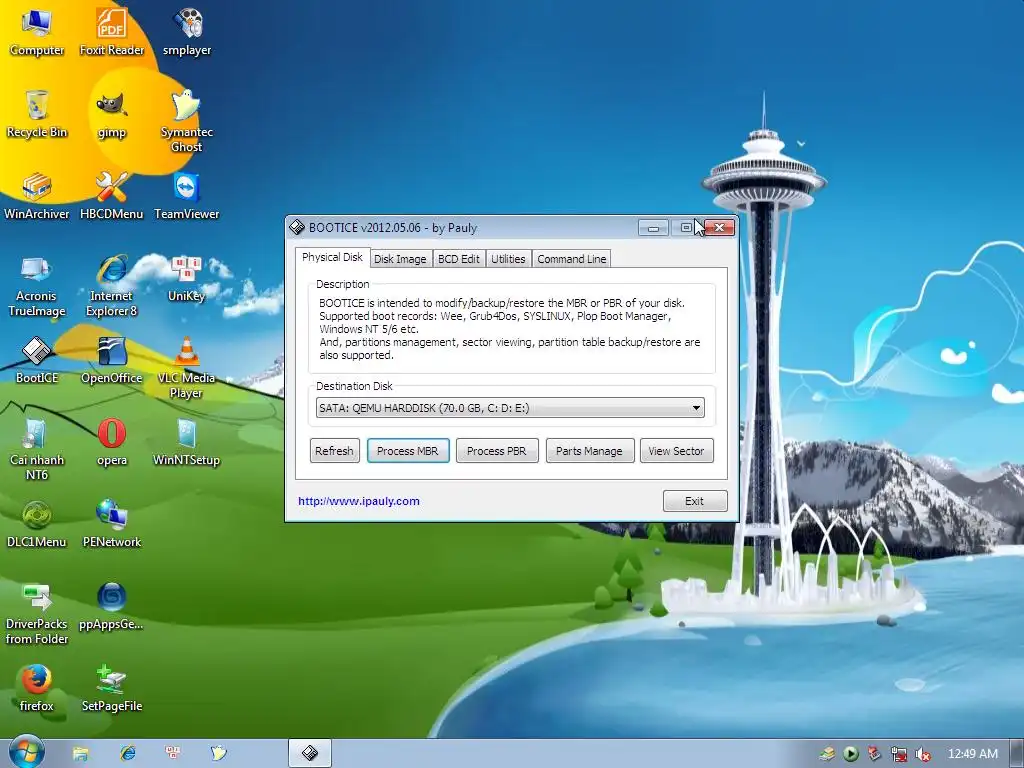Select the SetPageFile desktop icon
The height and width of the screenshot is (768, 1024).
112,688
